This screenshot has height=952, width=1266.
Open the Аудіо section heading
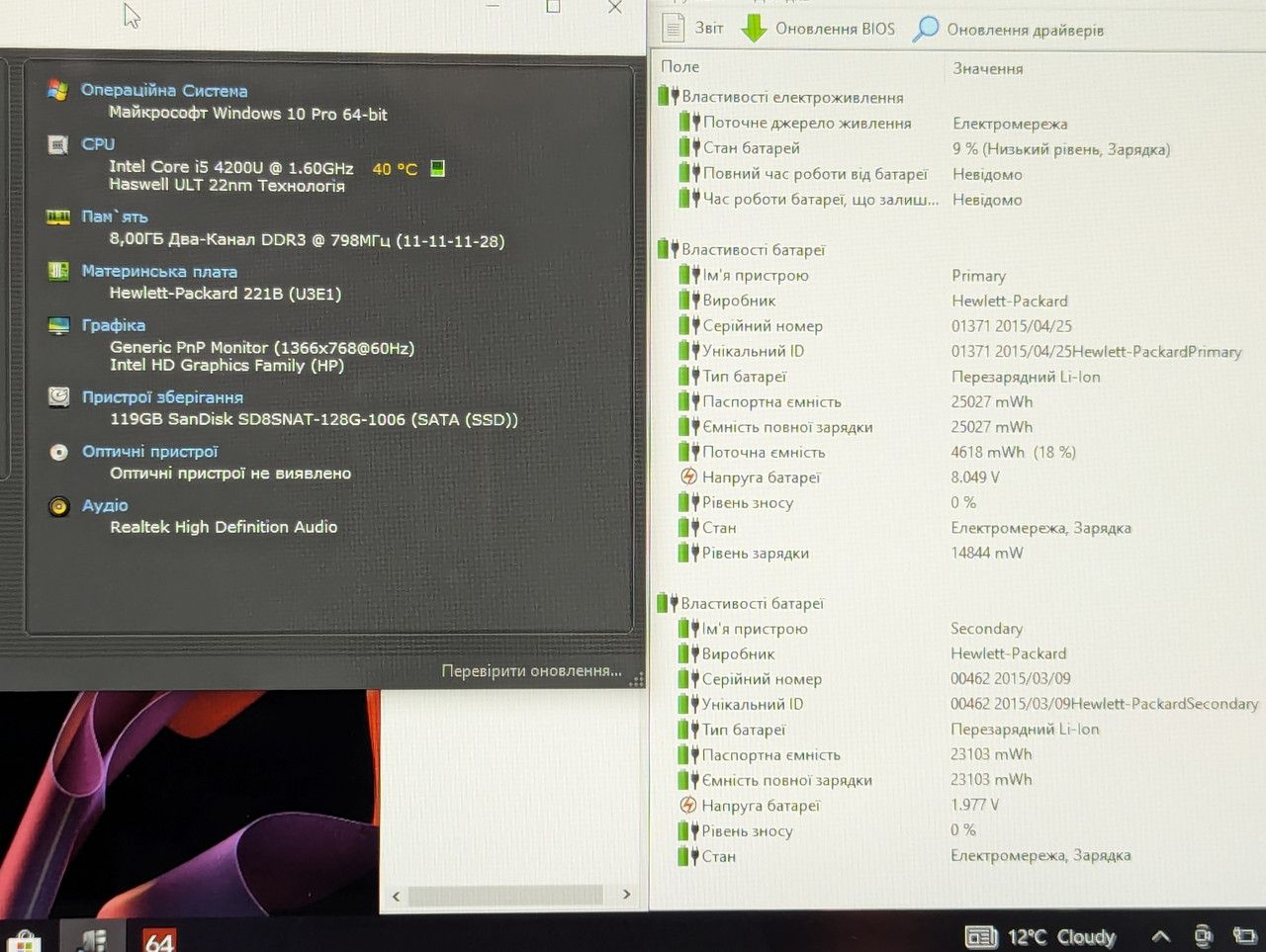(105, 505)
